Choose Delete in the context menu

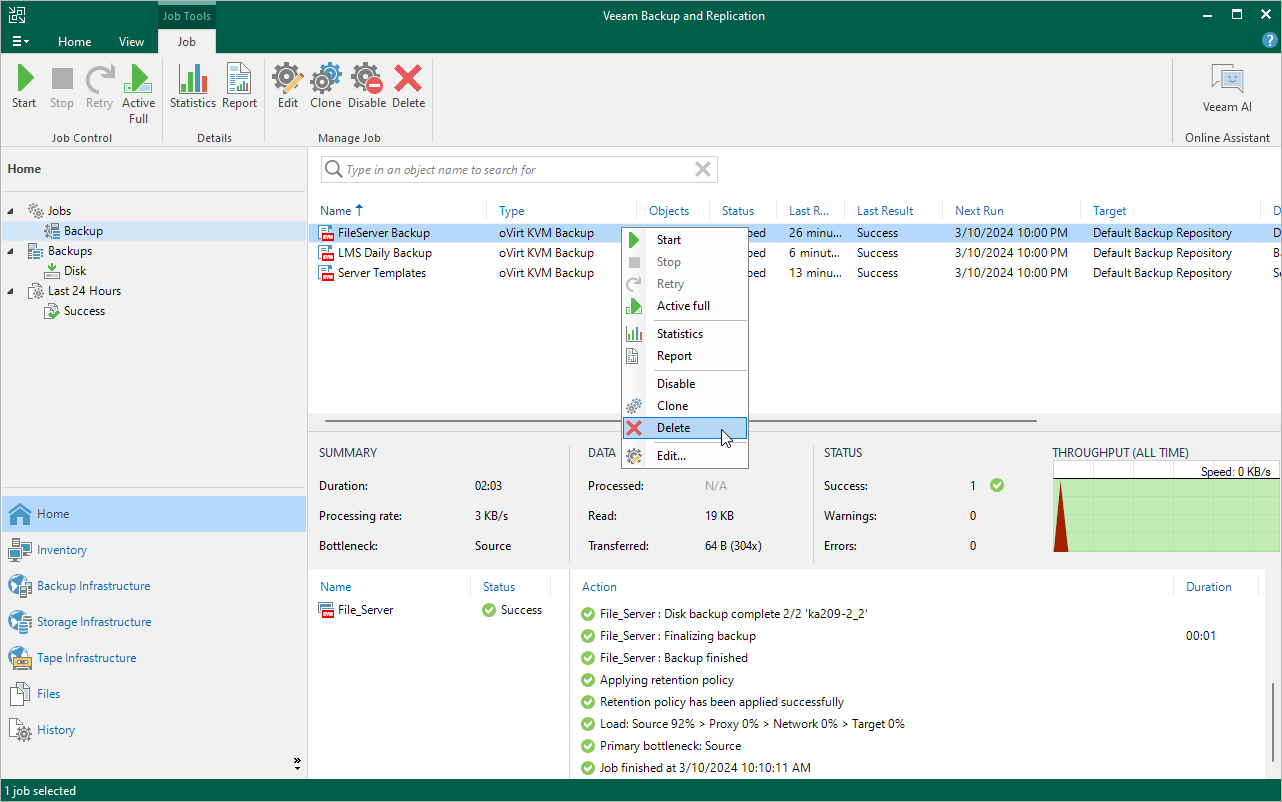[x=684, y=428]
